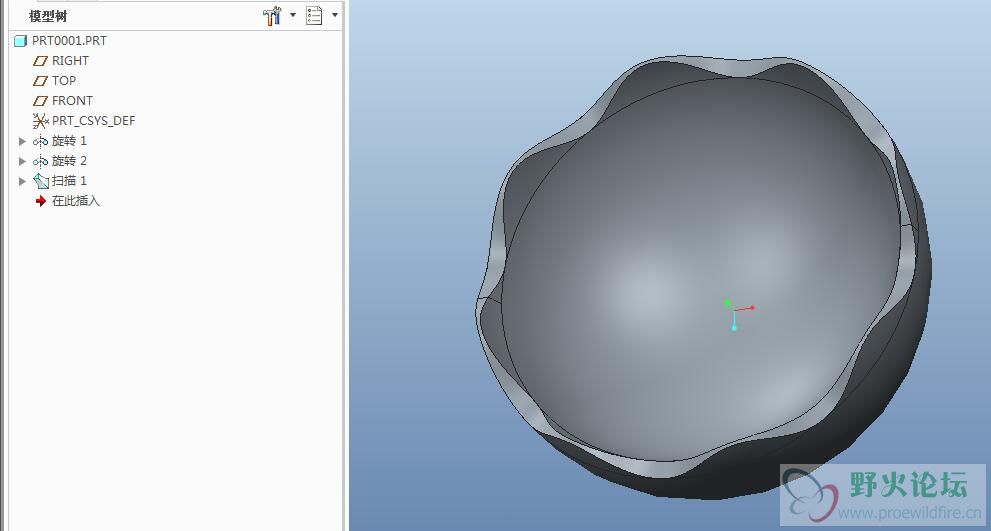The image size is (991, 531).
Task: Click the red insert-here arrow icon
Action: point(41,201)
